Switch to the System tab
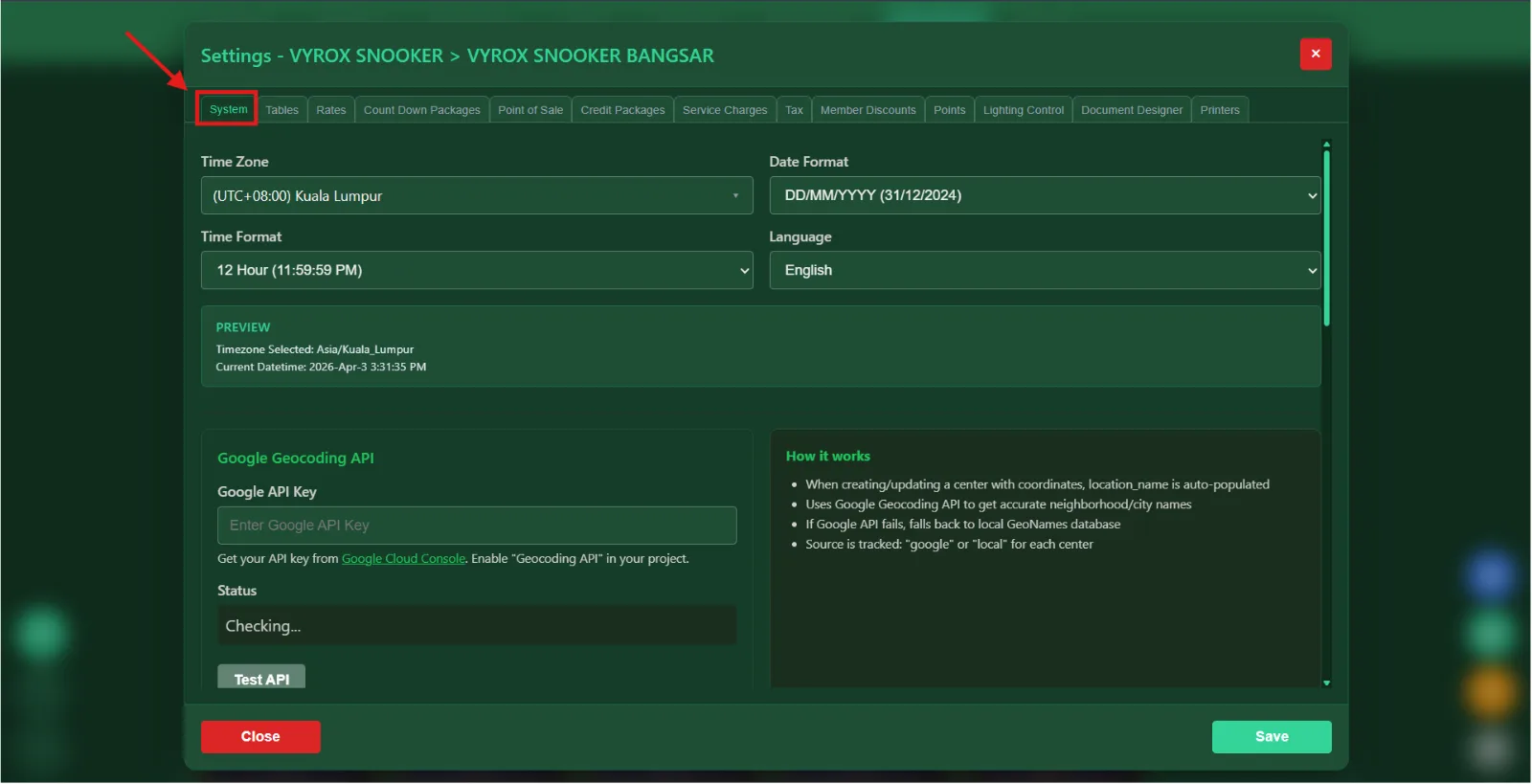The image size is (1532, 784). click(229, 109)
